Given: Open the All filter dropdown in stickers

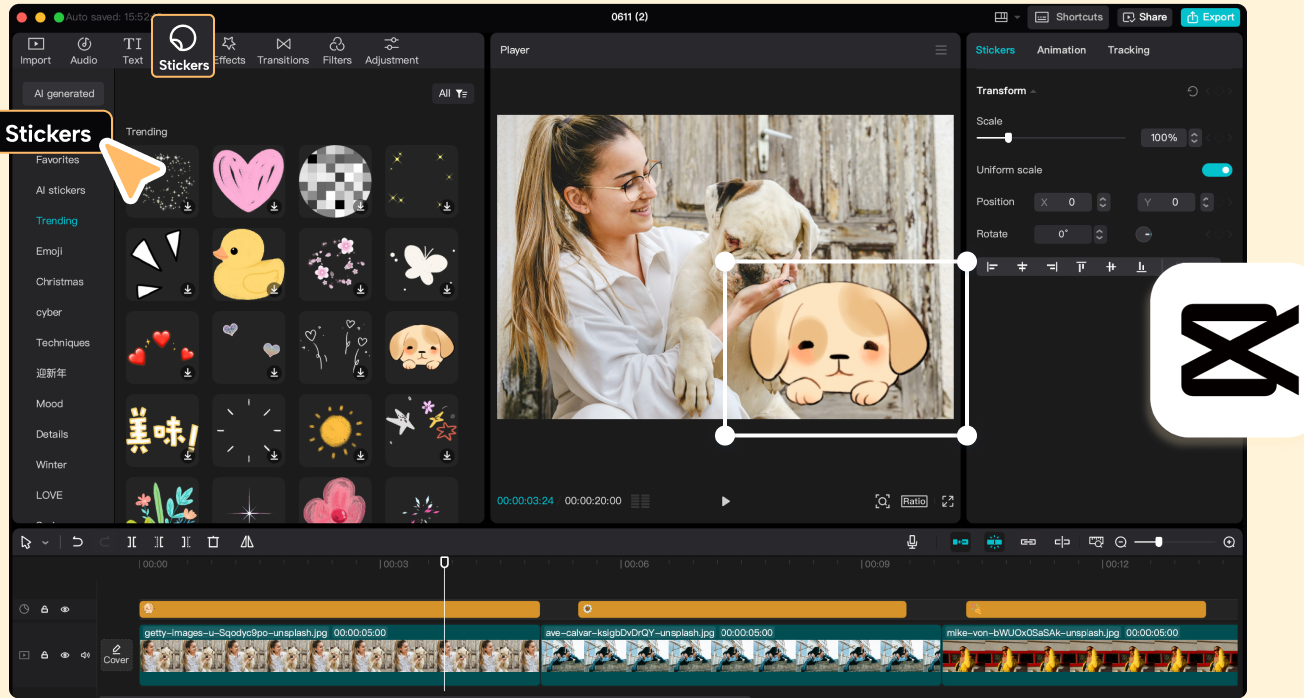Looking at the screenshot, I should 453,94.
